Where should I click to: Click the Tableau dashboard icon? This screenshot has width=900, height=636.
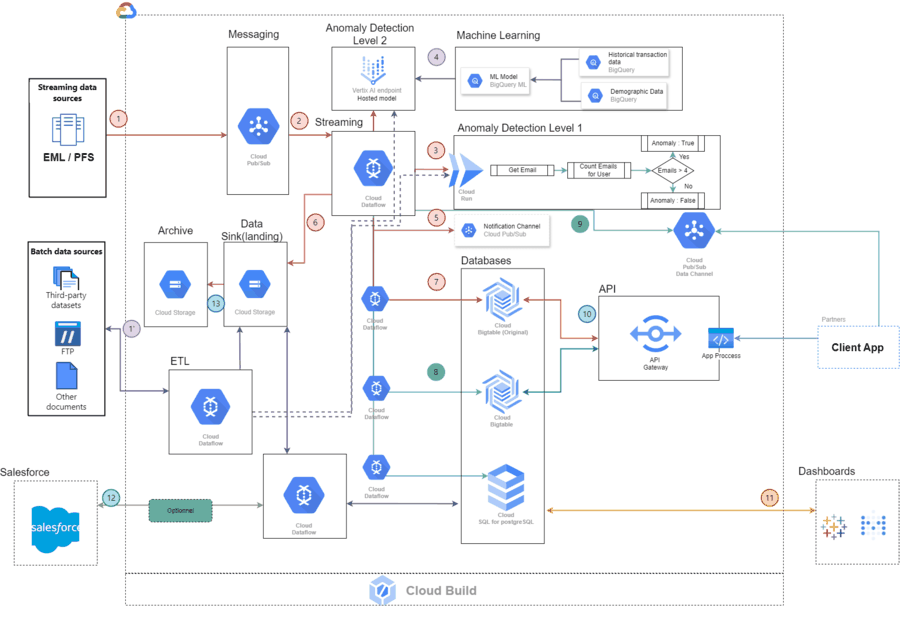833,526
